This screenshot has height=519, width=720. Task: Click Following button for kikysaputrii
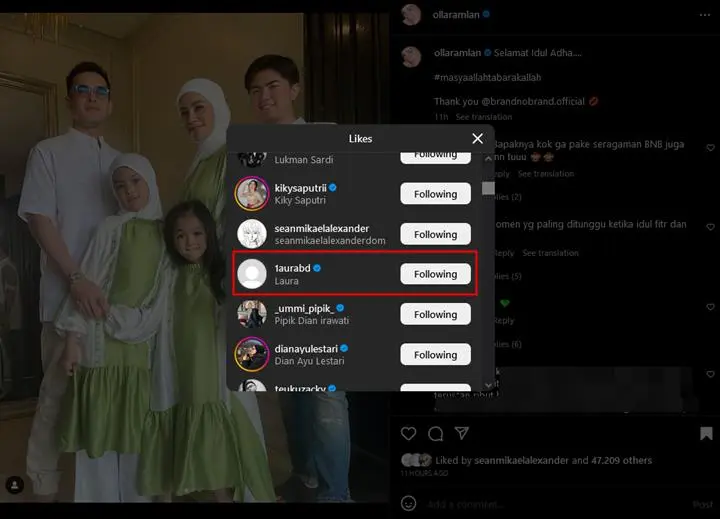coord(435,194)
